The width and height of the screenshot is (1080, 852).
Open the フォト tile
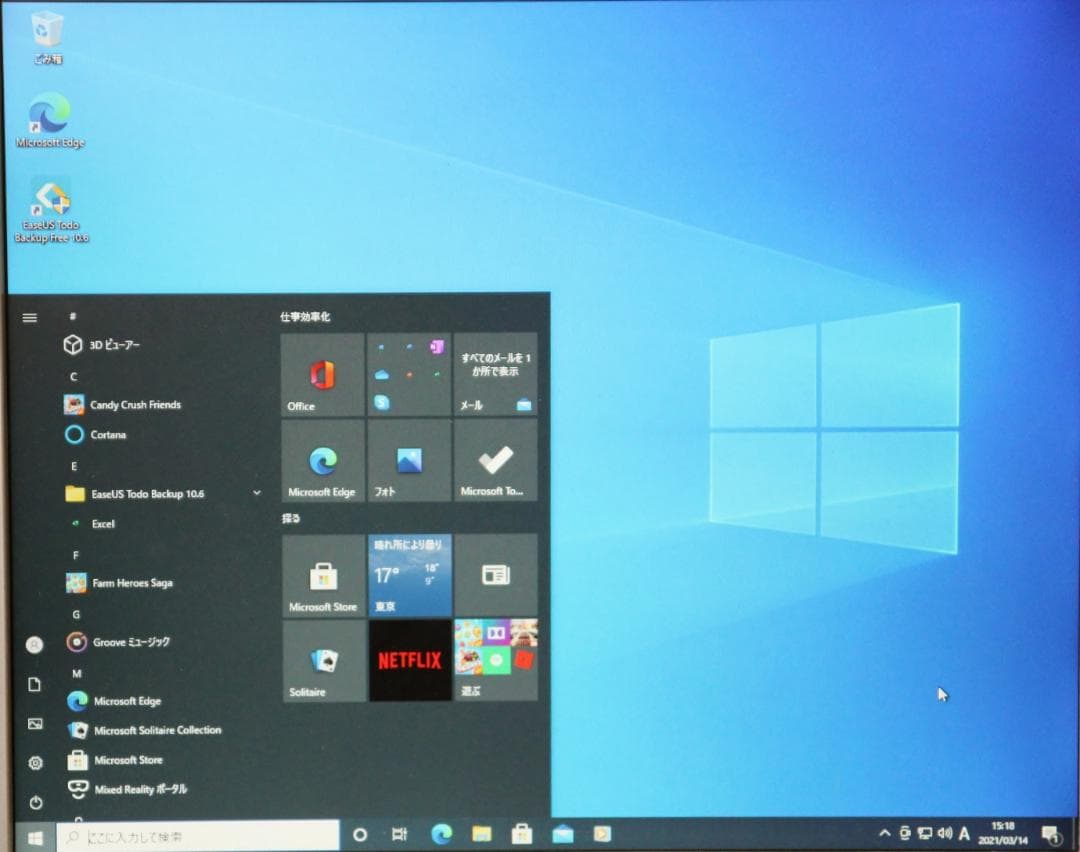pos(409,460)
